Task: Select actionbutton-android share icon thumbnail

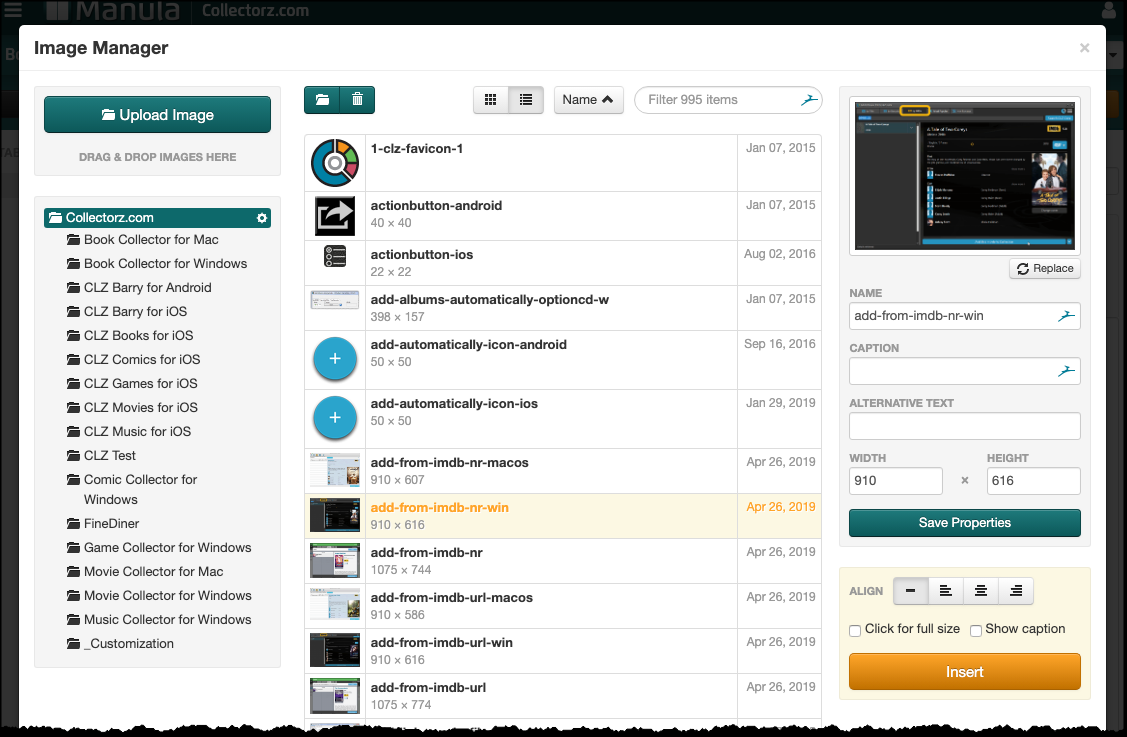Action: click(335, 216)
